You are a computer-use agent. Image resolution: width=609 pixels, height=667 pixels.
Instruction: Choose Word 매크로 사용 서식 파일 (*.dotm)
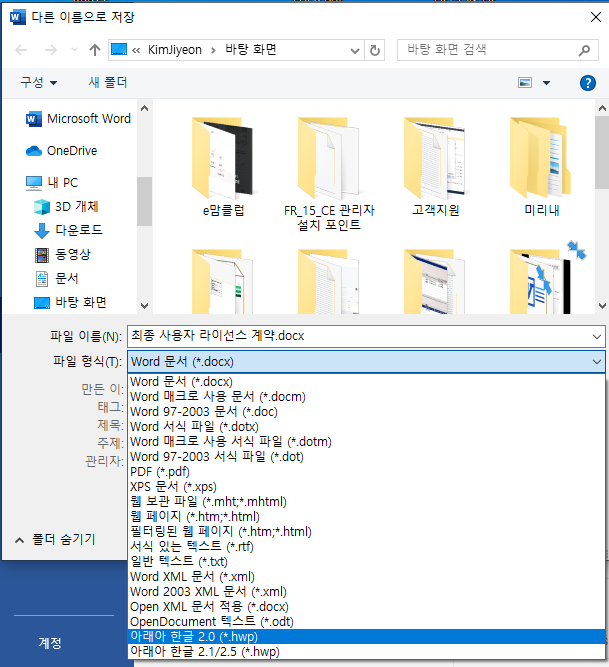pos(366,442)
